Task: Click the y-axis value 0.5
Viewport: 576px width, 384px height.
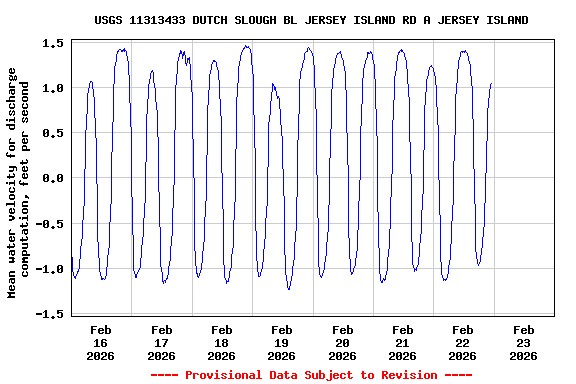Action: tap(53, 133)
